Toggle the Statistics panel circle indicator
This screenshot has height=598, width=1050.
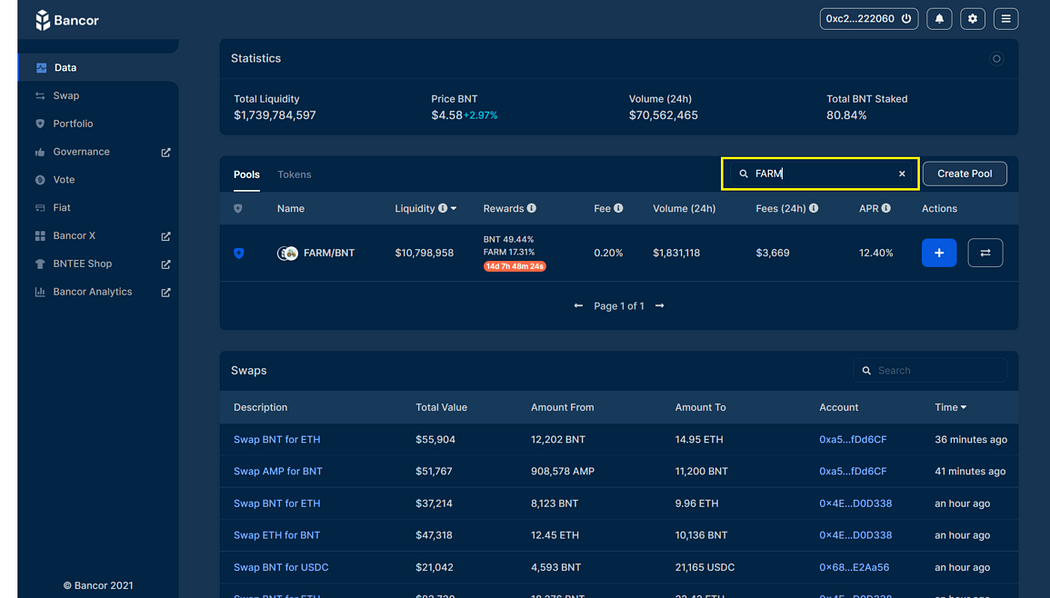click(996, 59)
